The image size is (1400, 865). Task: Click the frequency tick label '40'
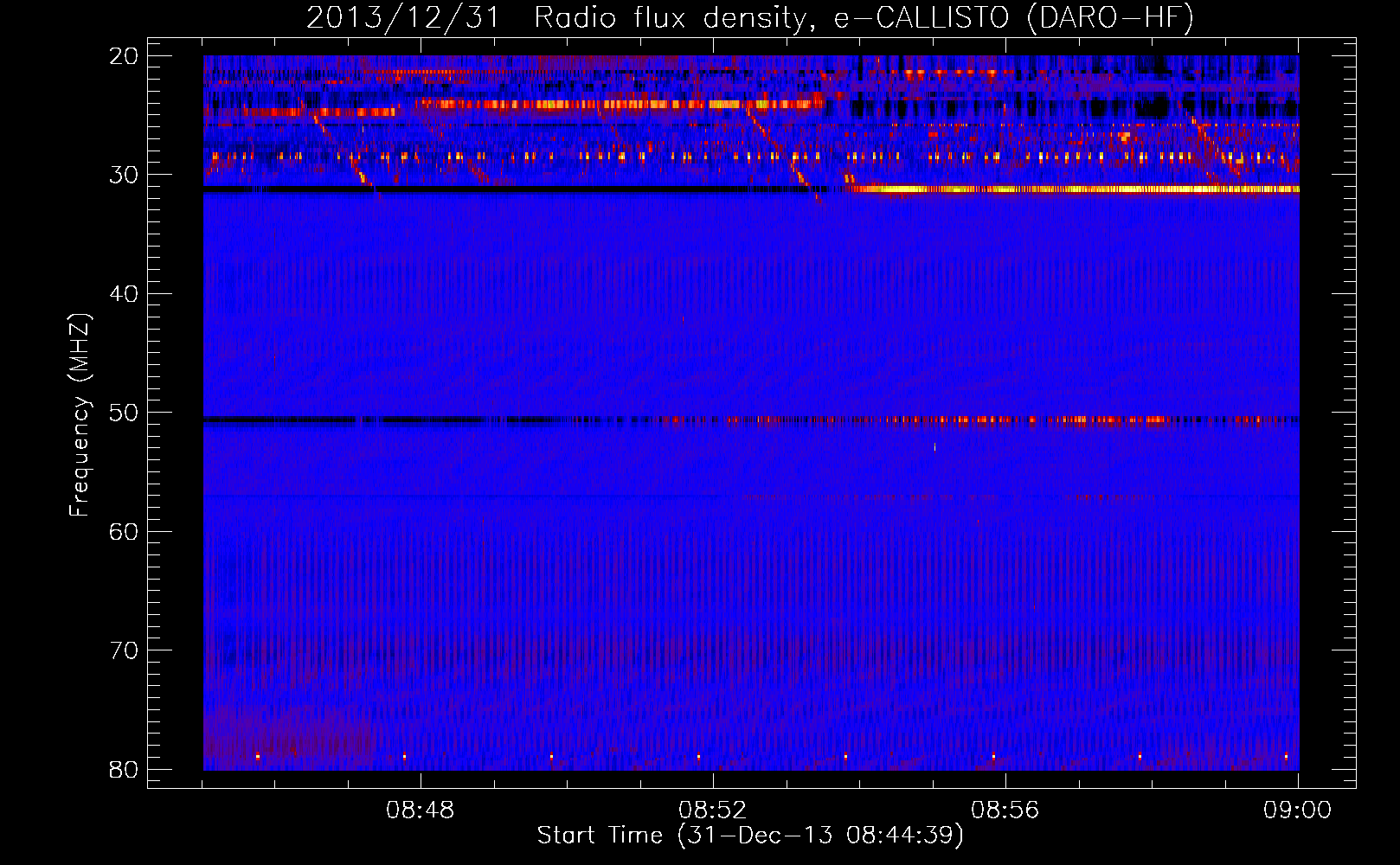coord(124,294)
